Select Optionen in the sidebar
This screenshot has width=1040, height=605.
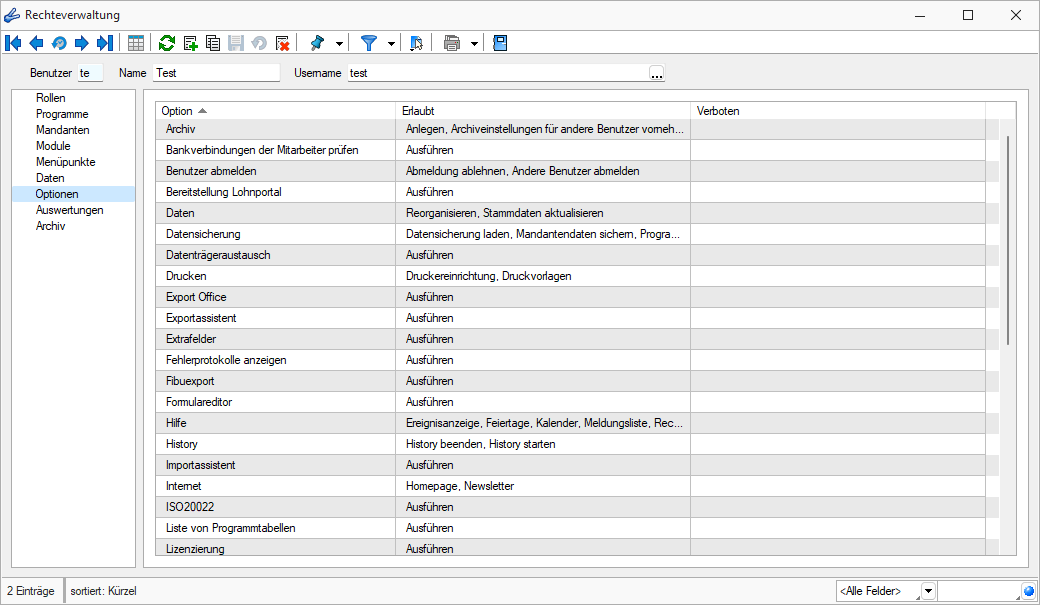73,194
